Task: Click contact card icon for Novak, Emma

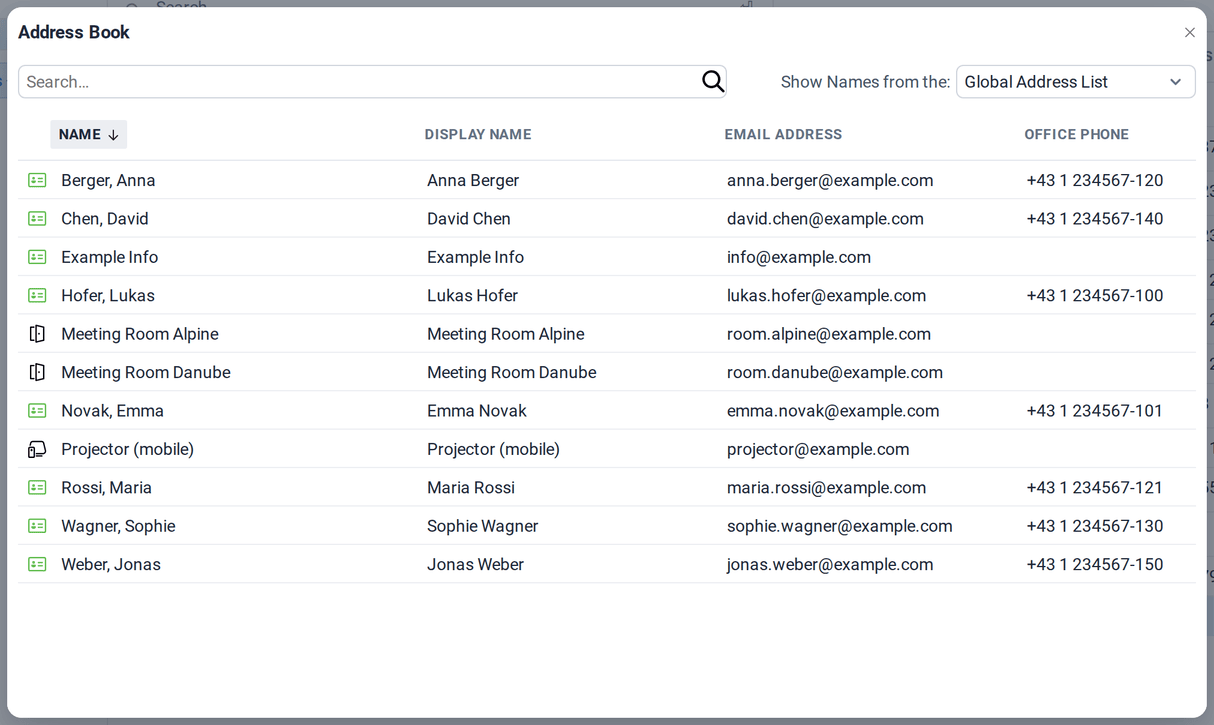Action: pyautogui.click(x=37, y=411)
